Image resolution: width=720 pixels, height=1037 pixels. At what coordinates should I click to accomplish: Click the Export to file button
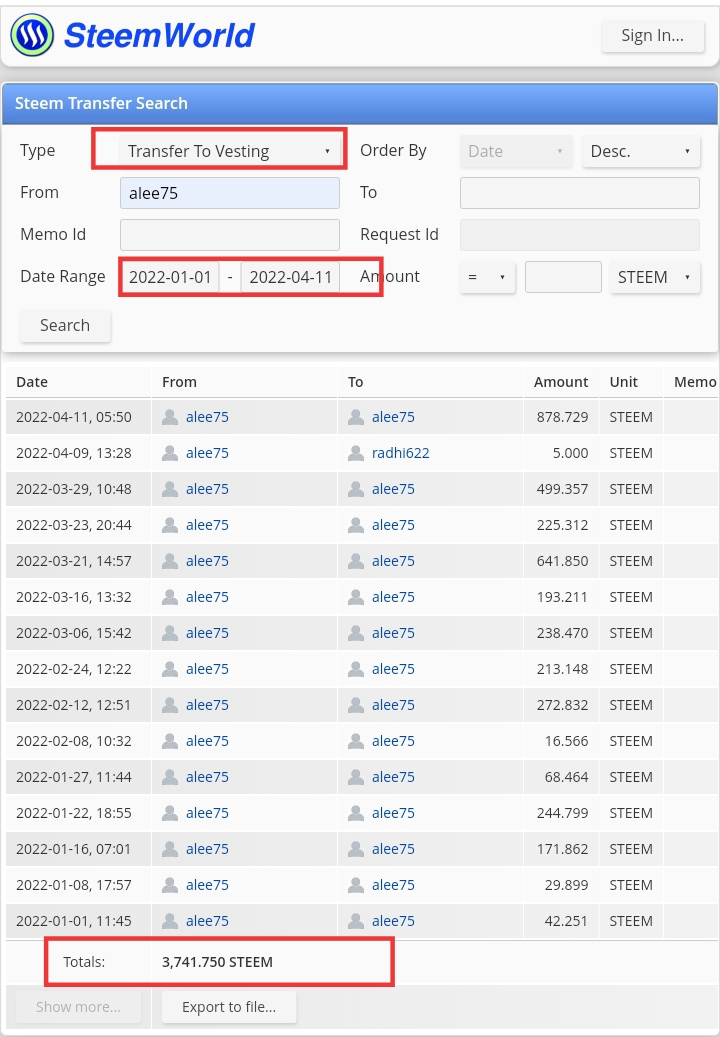tap(229, 1007)
